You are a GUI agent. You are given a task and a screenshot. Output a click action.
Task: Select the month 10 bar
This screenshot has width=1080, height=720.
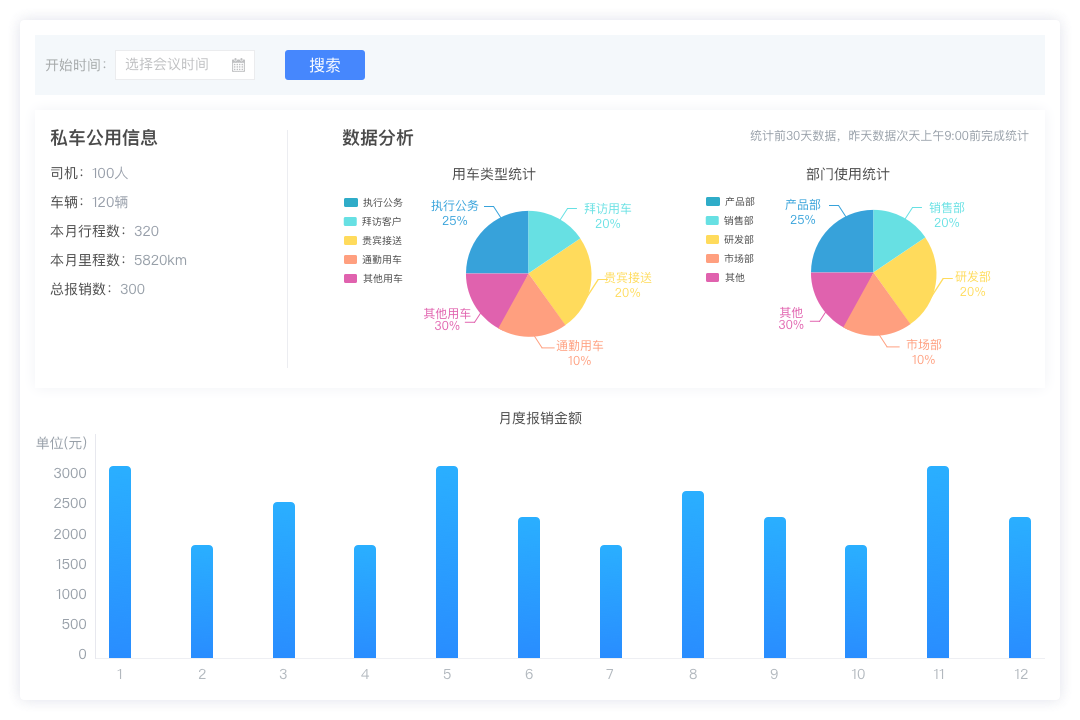pyautogui.click(x=856, y=601)
